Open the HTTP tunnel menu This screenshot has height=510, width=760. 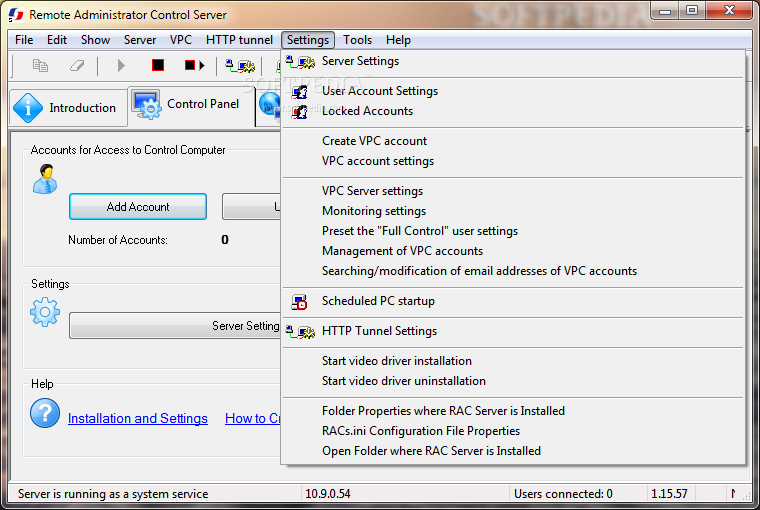click(239, 40)
